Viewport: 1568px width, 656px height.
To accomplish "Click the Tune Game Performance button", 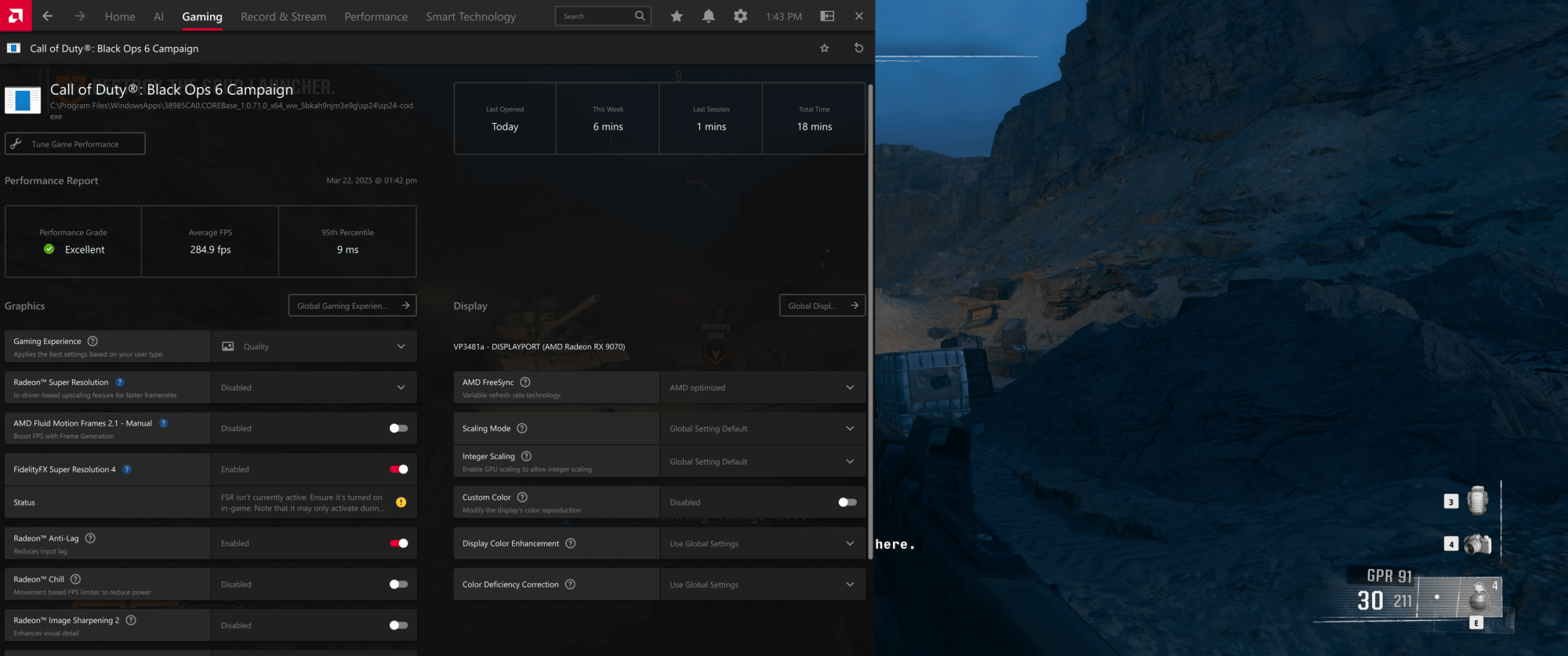I will coord(75,144).
